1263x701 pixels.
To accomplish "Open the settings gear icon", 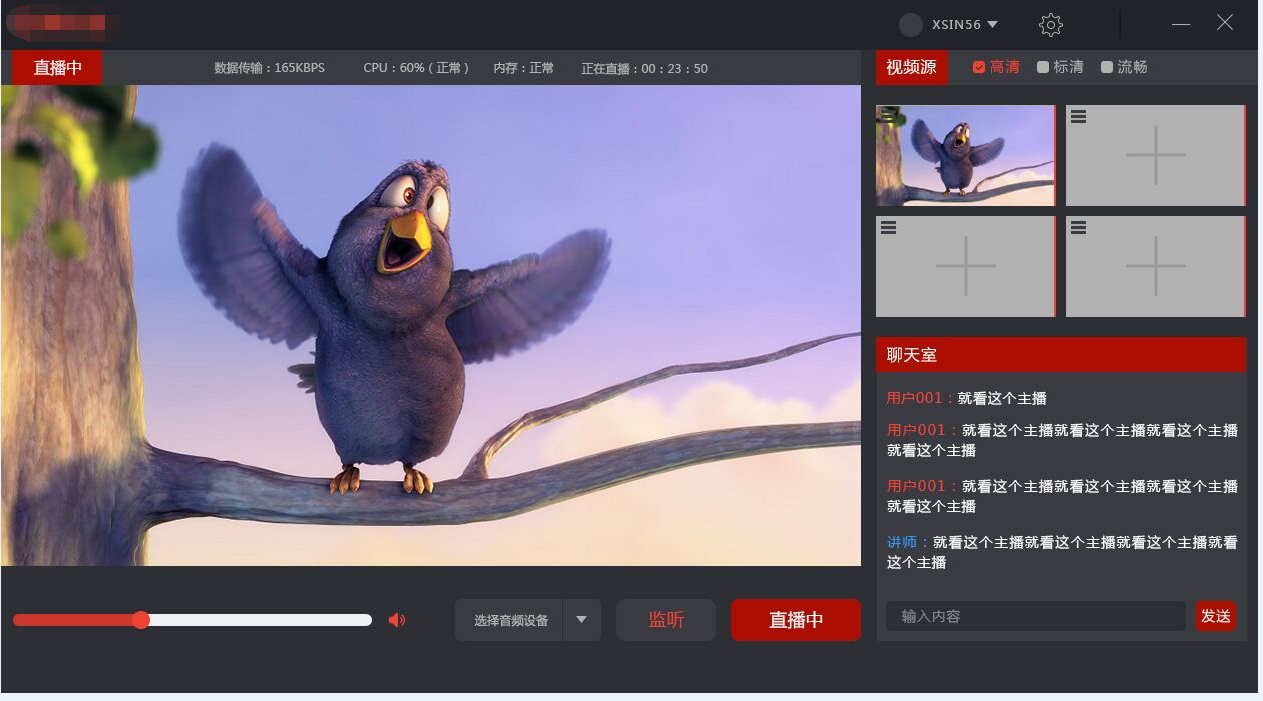I will click(x=1050, y=25).
